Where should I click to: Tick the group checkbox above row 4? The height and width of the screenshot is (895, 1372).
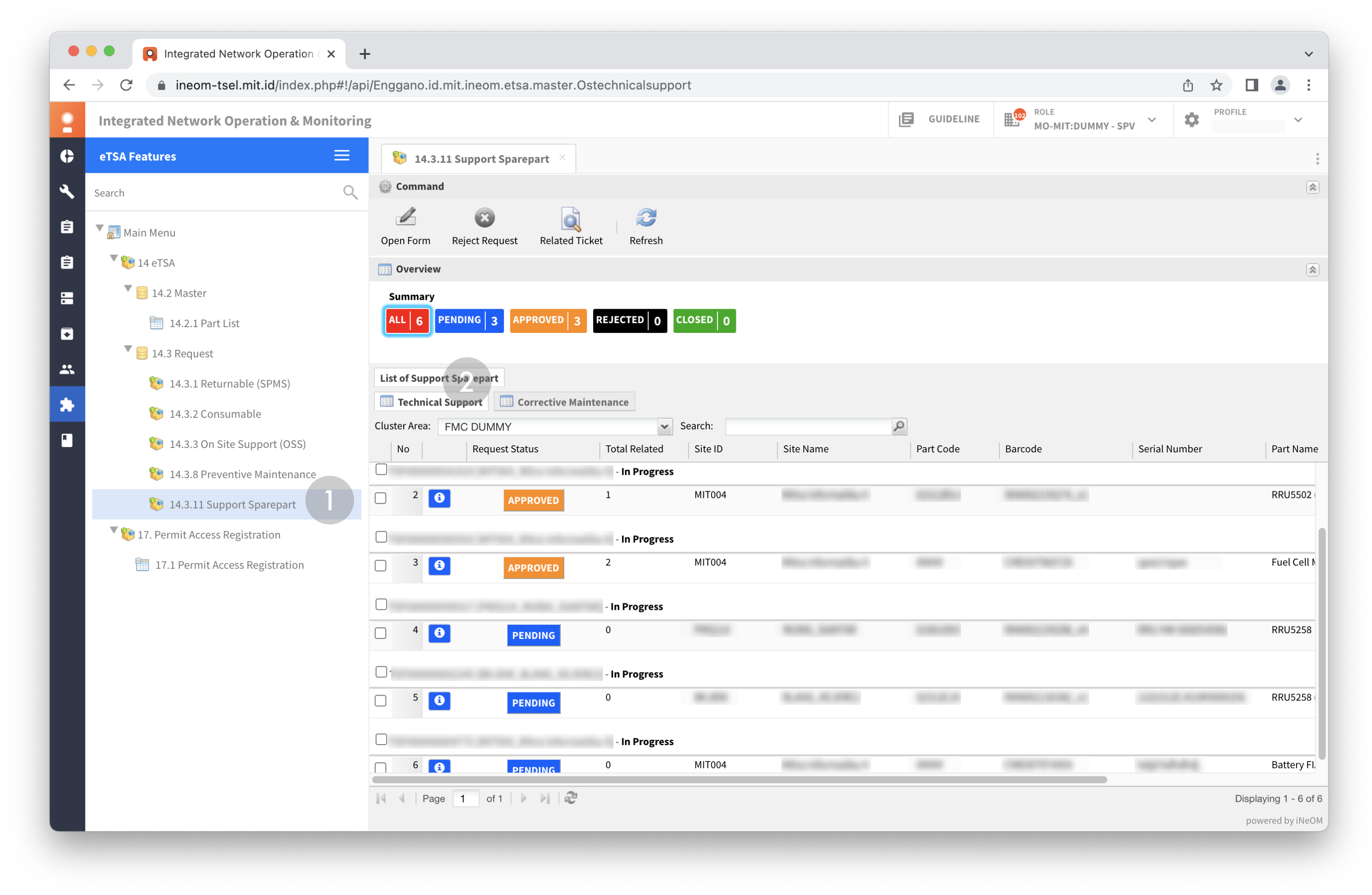coord(381,604)
